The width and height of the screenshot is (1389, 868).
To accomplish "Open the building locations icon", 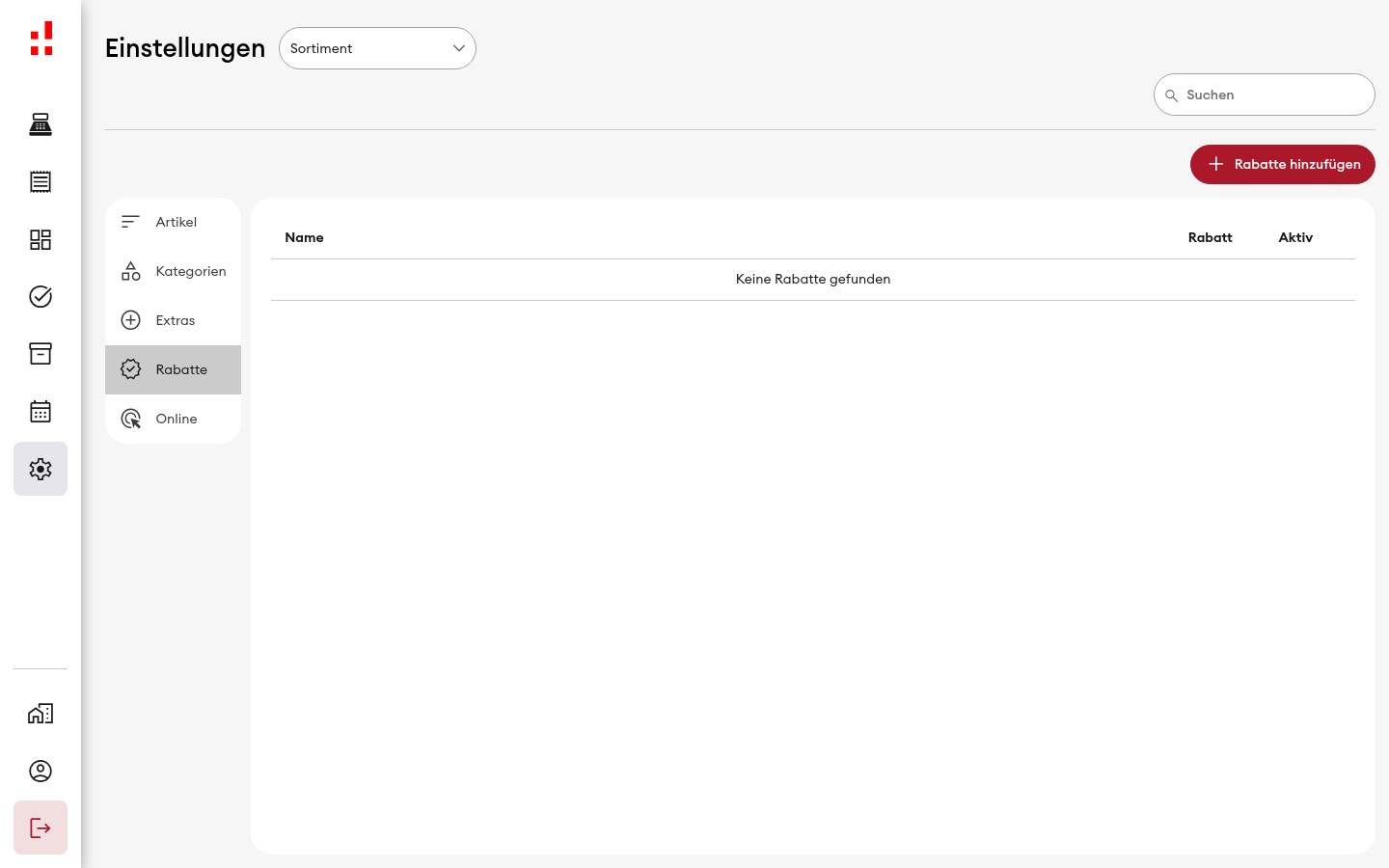I will click(x=41, y=714).
